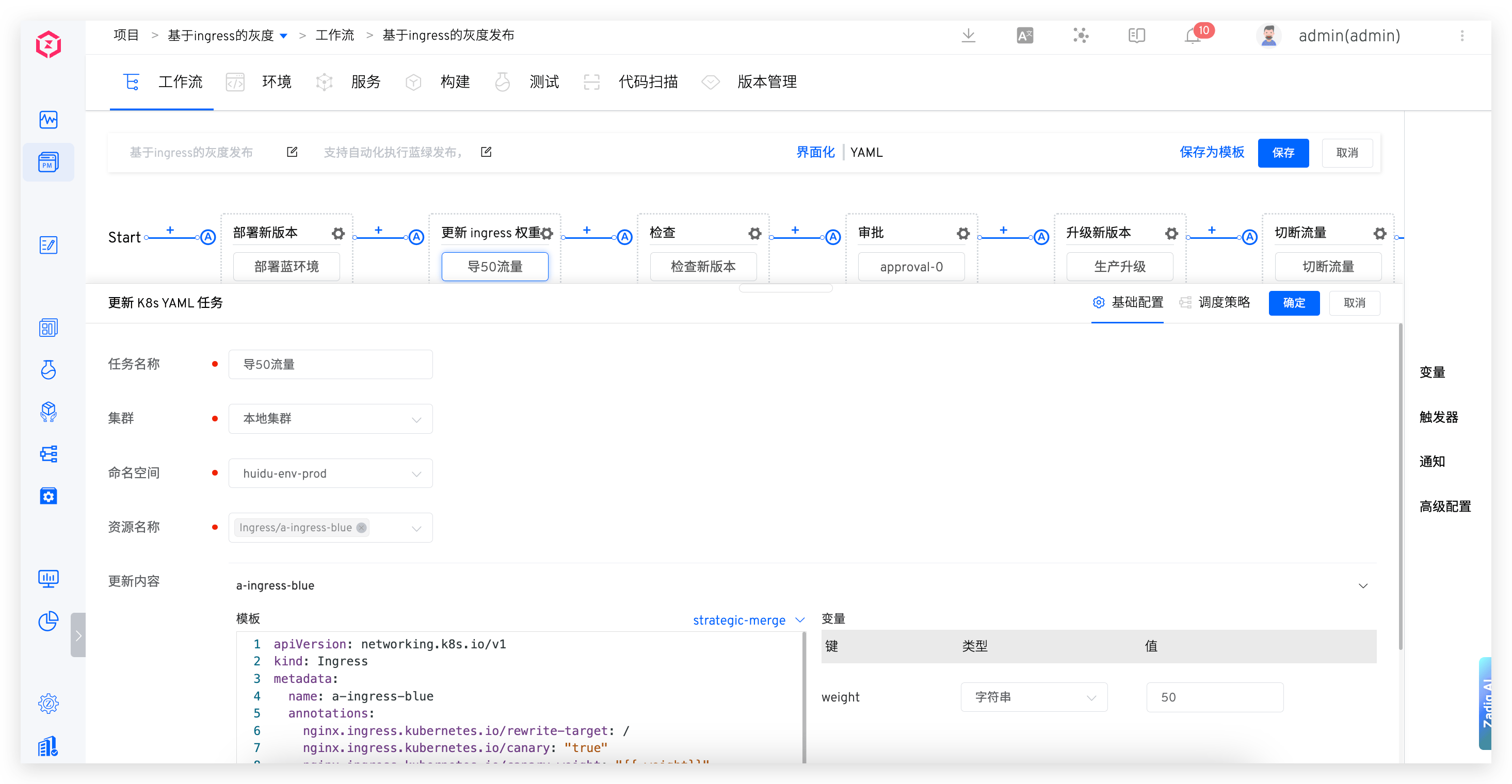This screenshot has height=784, width=1512.
Task: Open the notifications bell with 10 unread
Action: 1193,36
